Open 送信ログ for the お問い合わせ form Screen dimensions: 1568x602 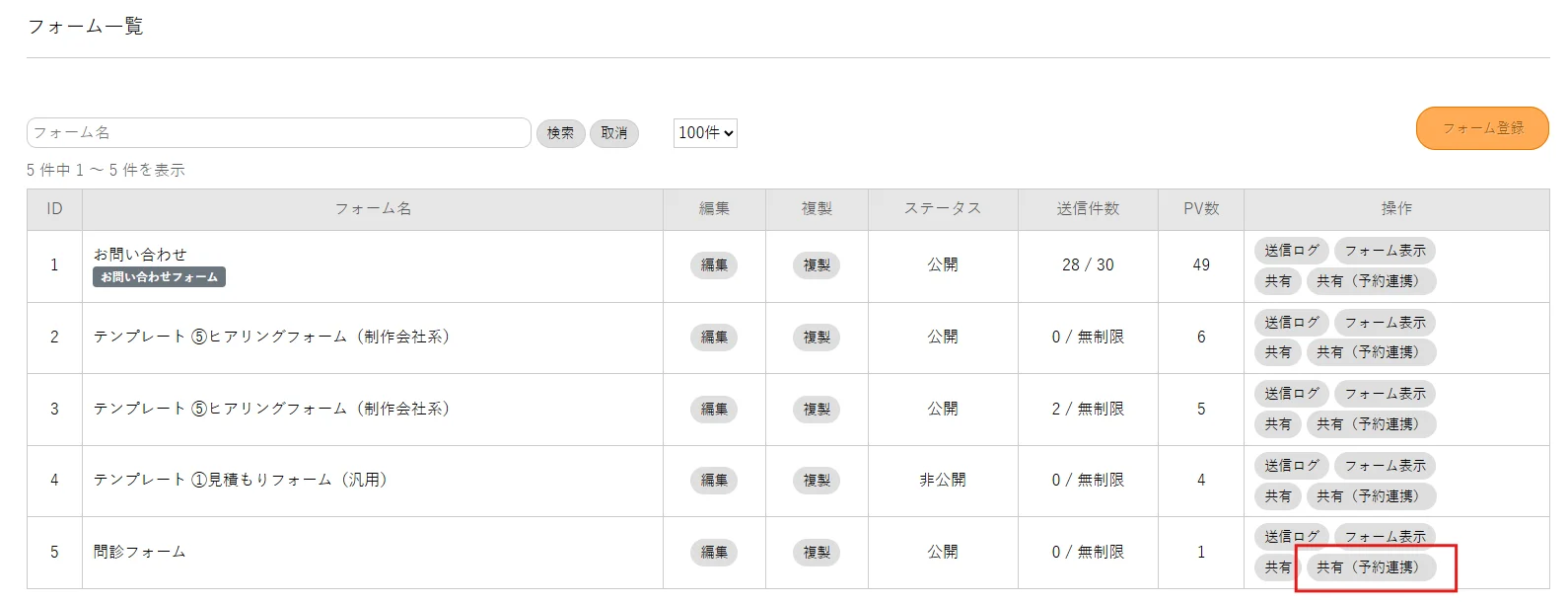point(1291,251)
